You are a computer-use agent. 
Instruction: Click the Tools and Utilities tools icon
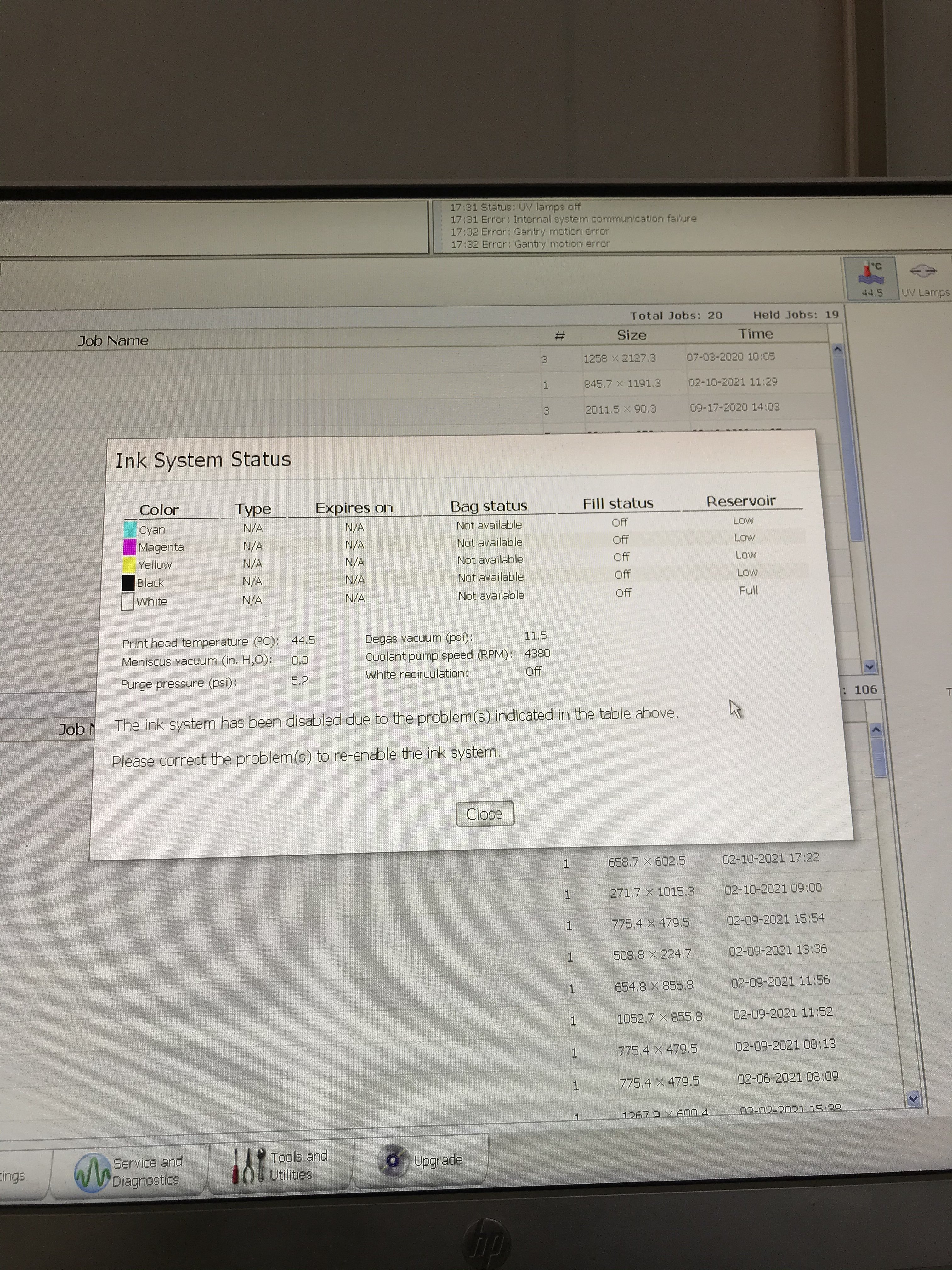[248, 1165]
